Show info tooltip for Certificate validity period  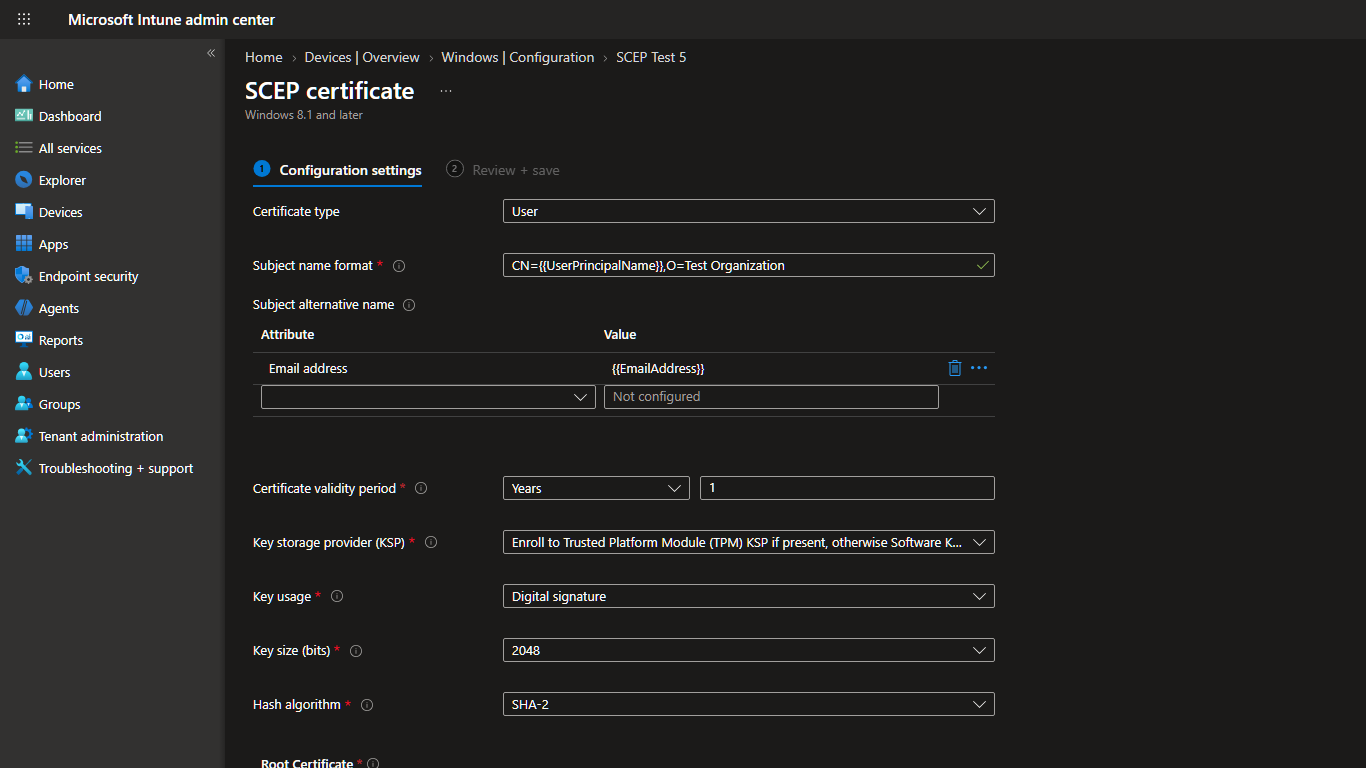pos(421,489)
